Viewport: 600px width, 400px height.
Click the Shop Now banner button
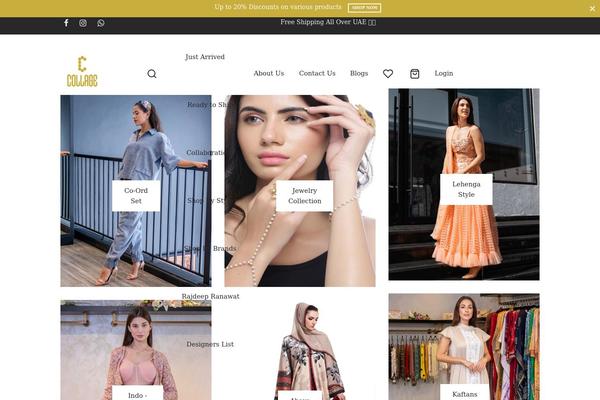364,8
